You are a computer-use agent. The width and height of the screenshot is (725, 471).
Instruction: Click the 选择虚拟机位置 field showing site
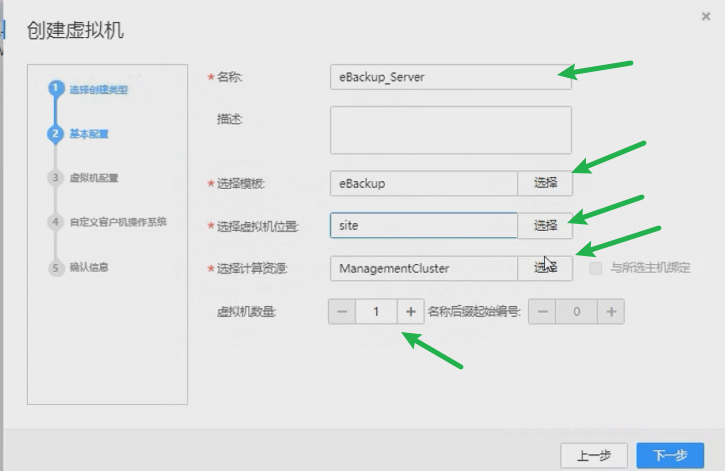(x=423, y=226)
